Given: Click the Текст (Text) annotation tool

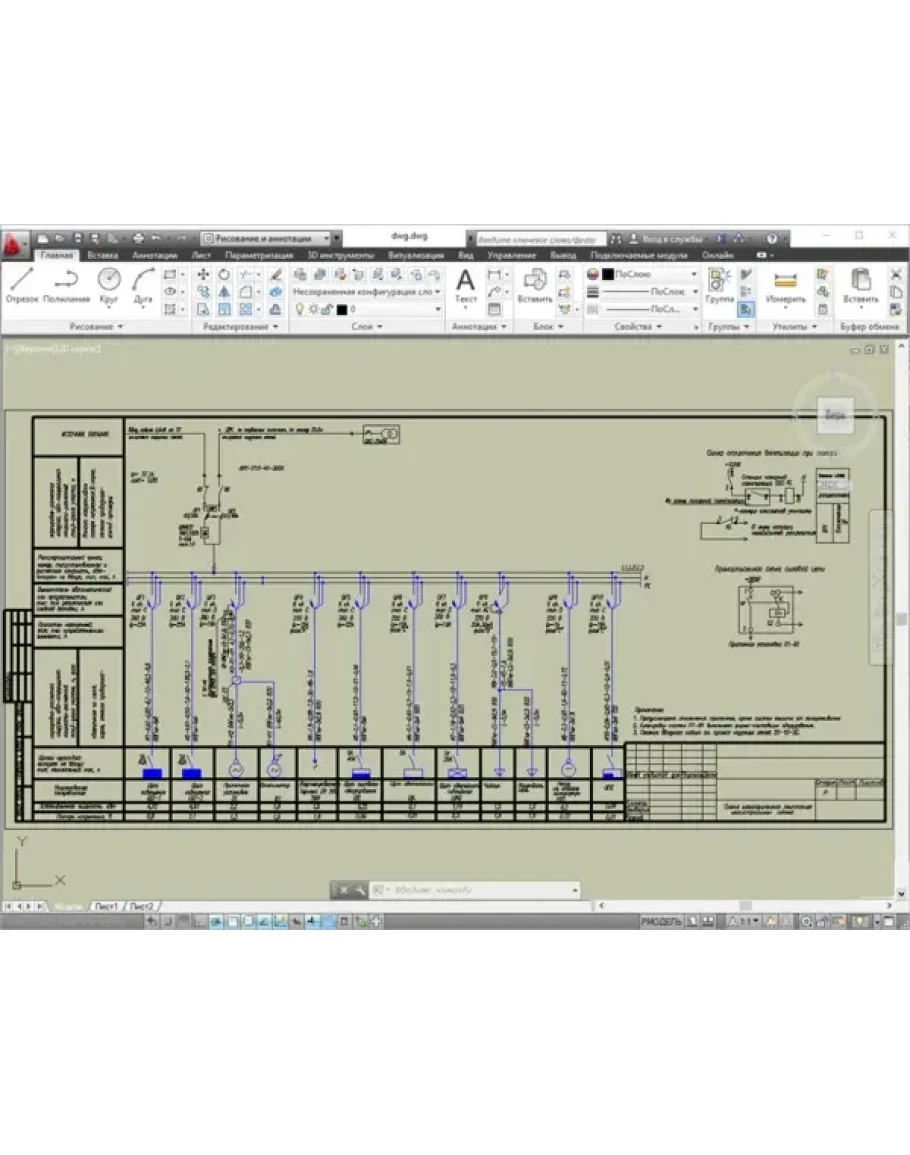Looking at the screenshot, I should [466, 284].
